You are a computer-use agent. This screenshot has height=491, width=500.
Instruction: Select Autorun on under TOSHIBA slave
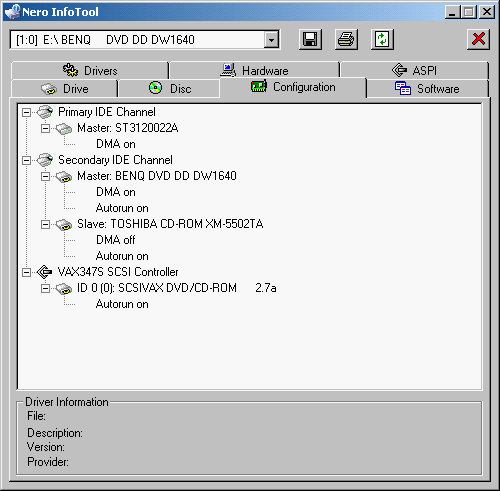(x=122, y=256)
